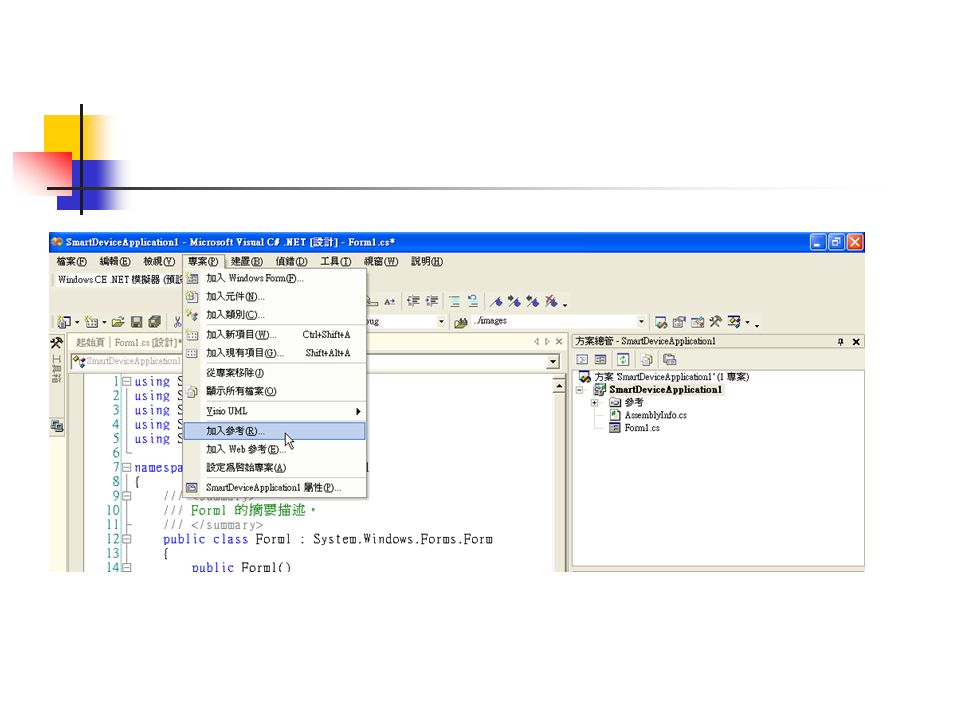Select 加入參考(R)... in the project menu
Image resolution: width=960 pixels, height=720 pixels.
pos(275,431)
